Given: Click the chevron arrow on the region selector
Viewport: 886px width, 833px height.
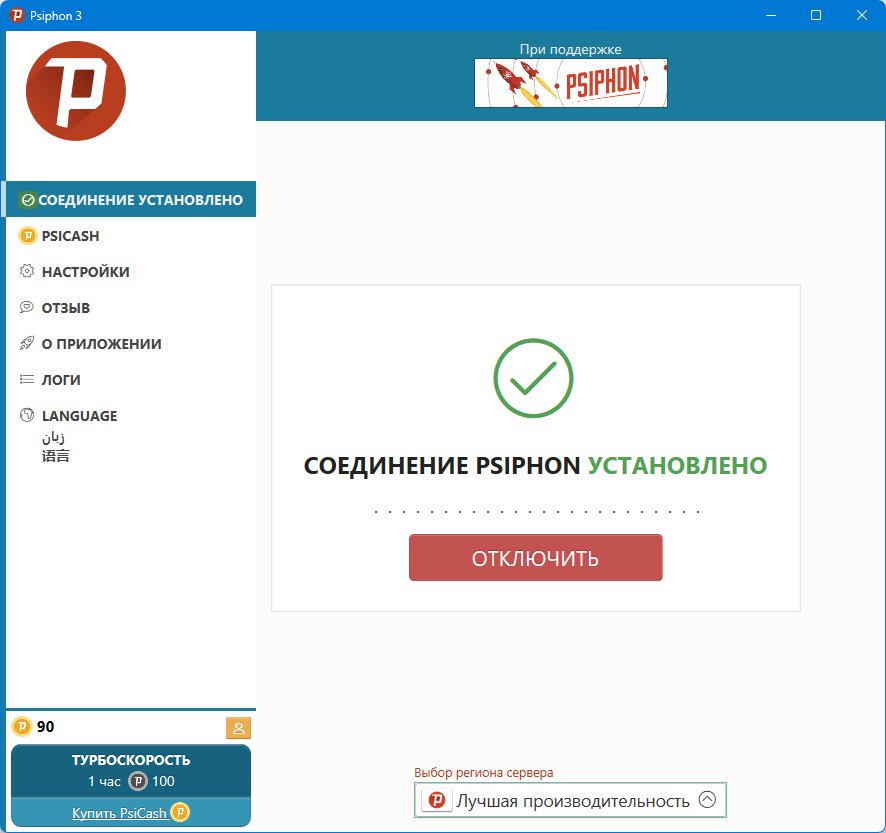Looking at the screenshot, I should click(x=707, y=800).
